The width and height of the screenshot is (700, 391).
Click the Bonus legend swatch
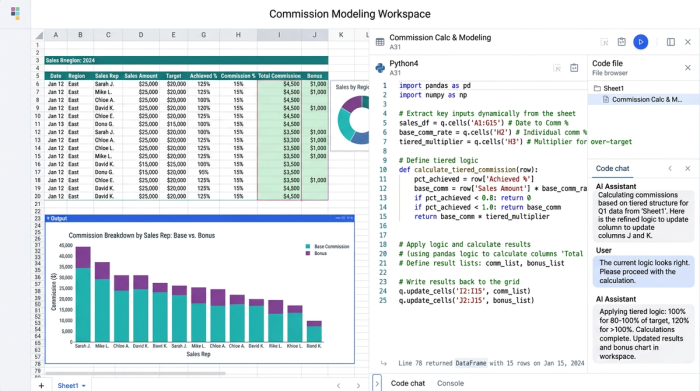point(308,254)
